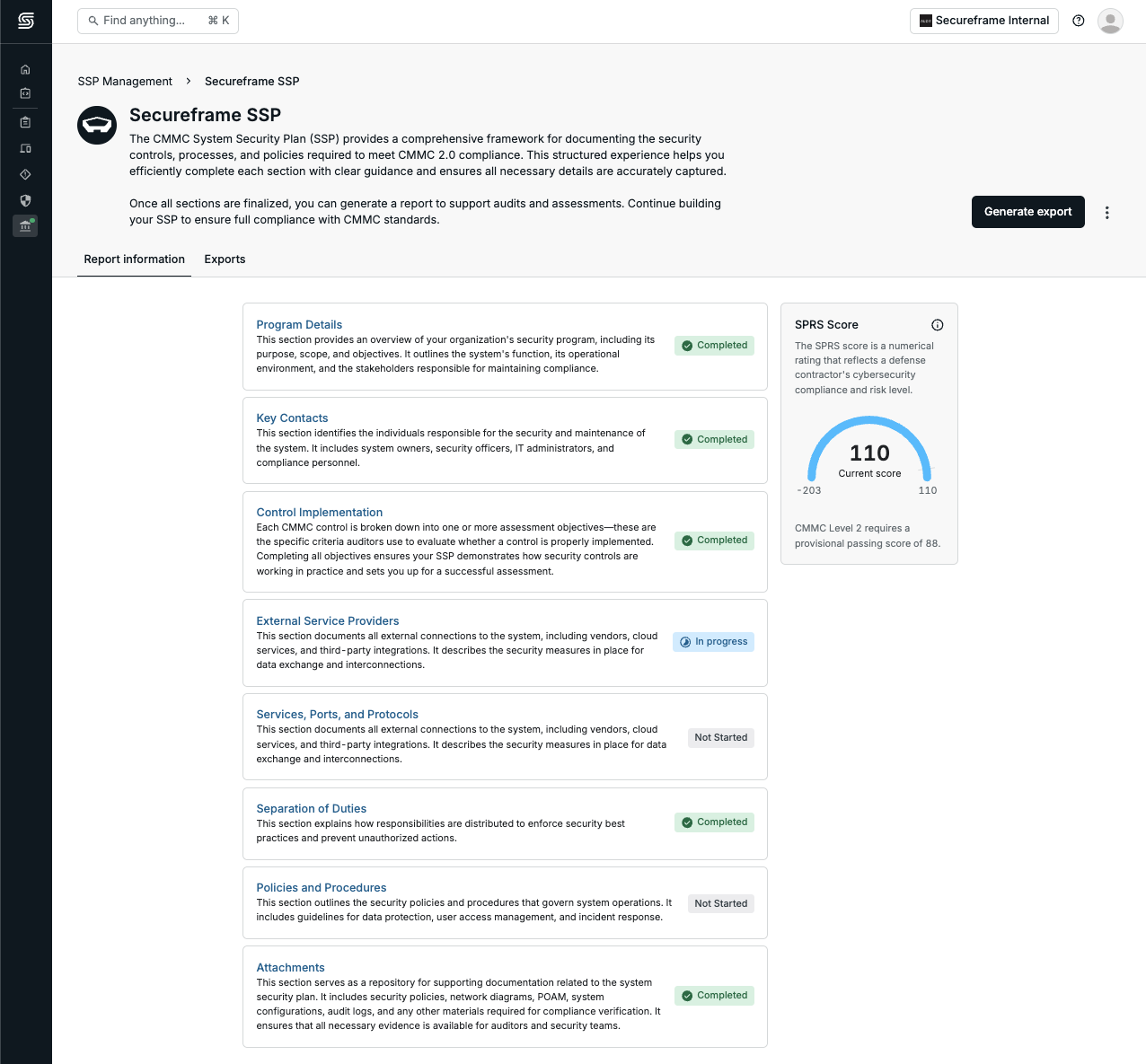Open the three-dot more options menu
Screen dimensions: 1146x1064
(1107, 213)
